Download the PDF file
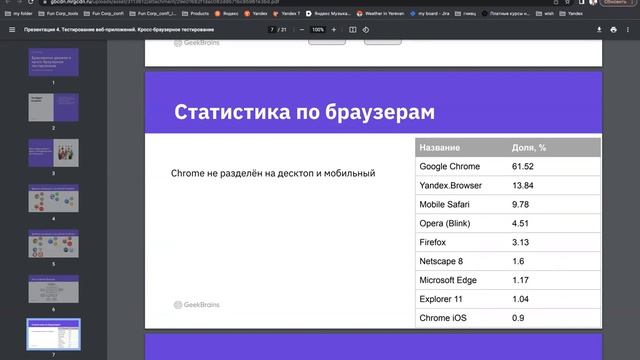The image size is (640, 360). click(x=599, y=30)
